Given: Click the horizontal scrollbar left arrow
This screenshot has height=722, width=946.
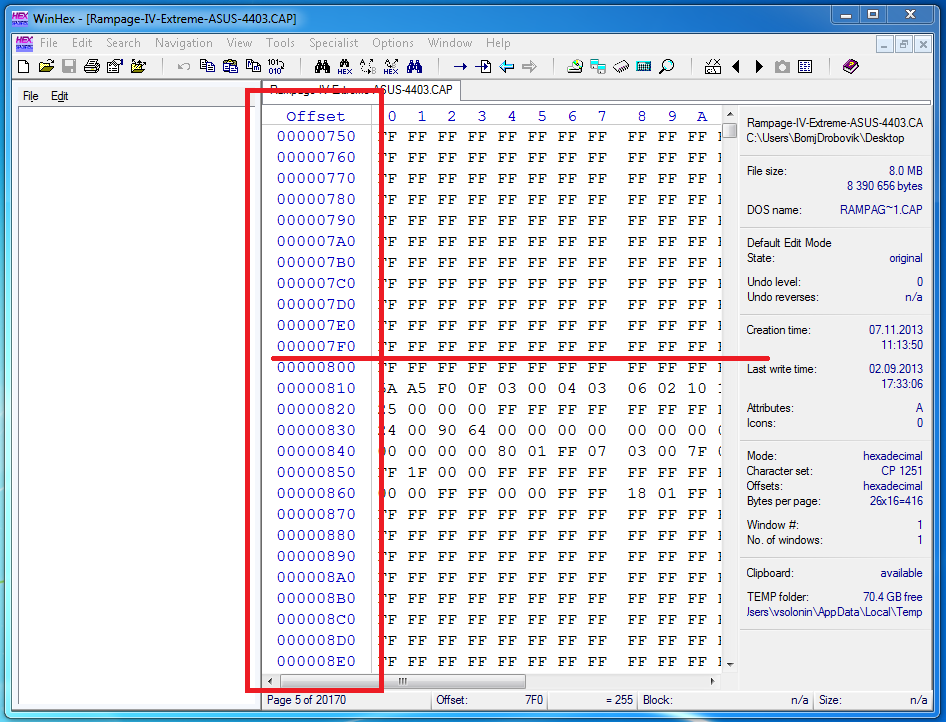Looking at the screenshot, I should coord(270,681).
